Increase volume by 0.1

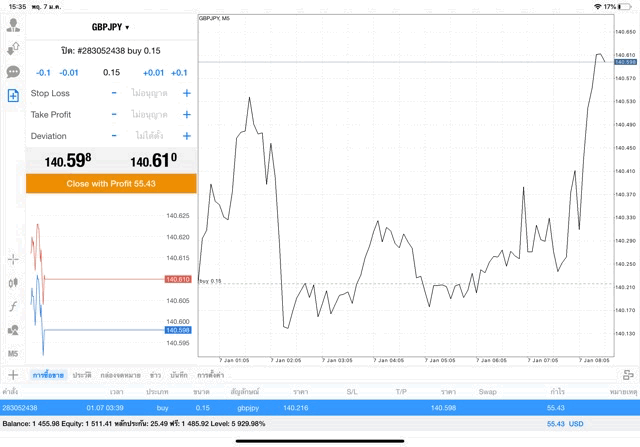click(x=179, y=73)
